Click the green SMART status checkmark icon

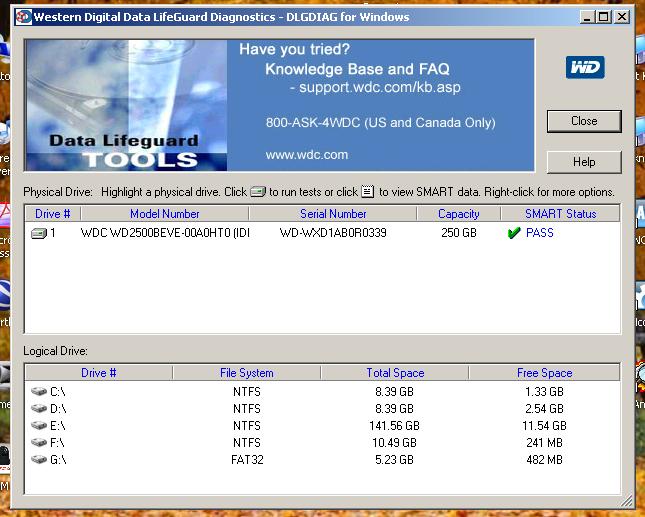click(x=514, y=233)
